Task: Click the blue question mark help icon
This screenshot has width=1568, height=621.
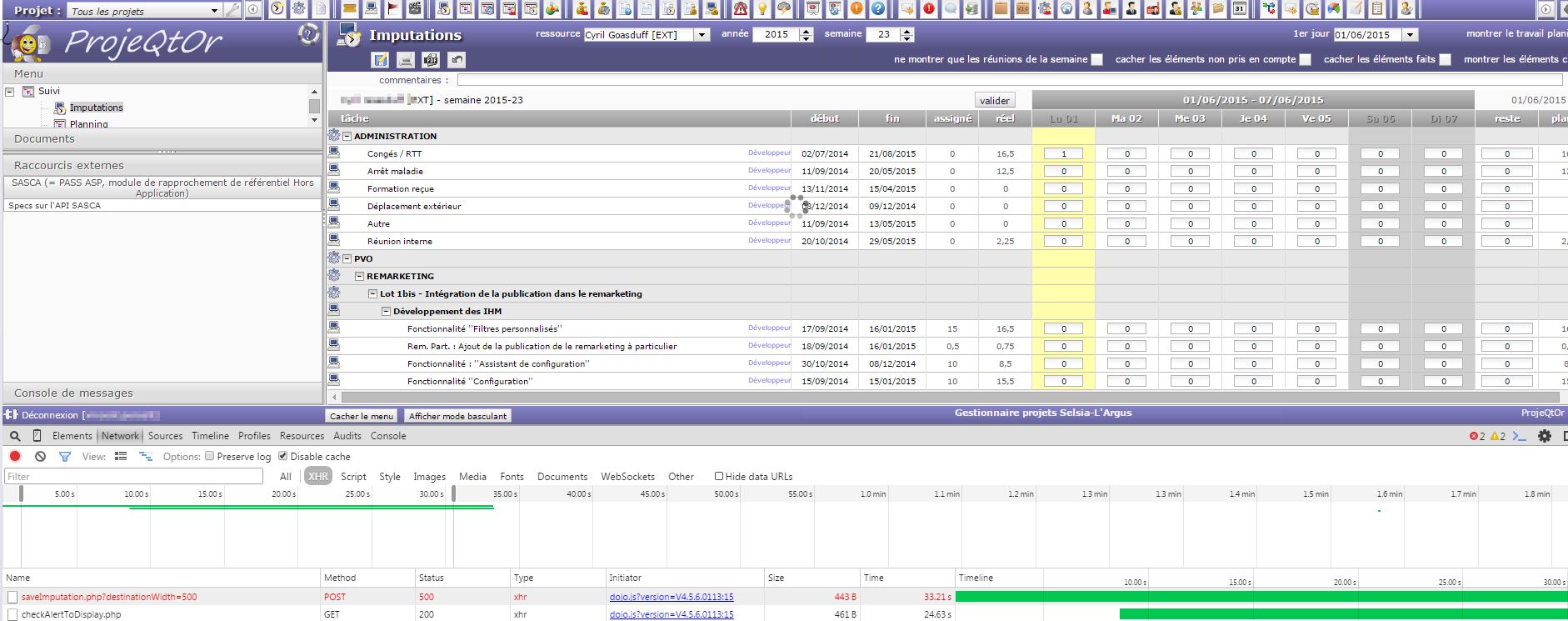Action: [877, 9]
